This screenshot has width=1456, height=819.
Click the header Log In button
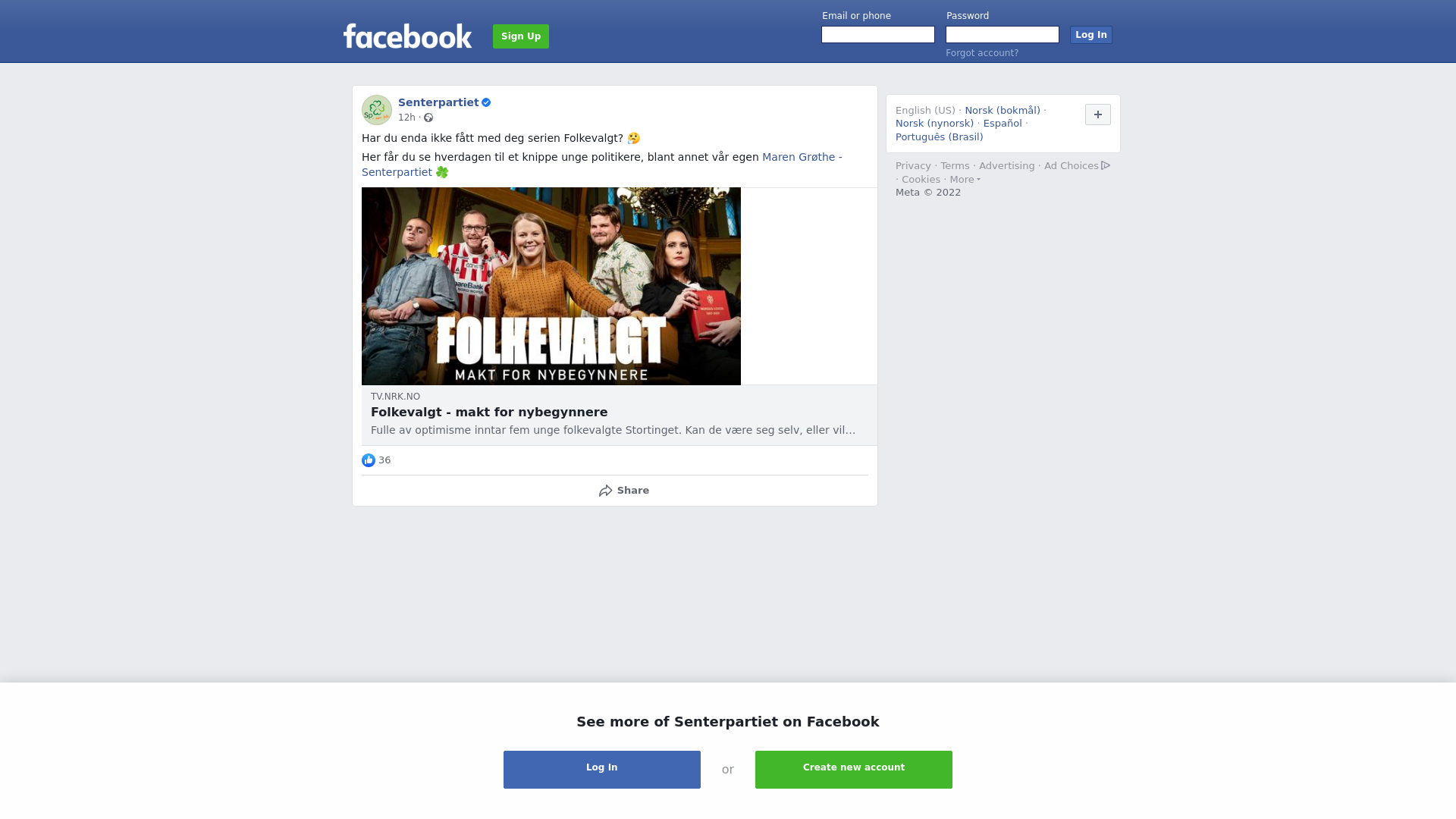pos(1091,35)
